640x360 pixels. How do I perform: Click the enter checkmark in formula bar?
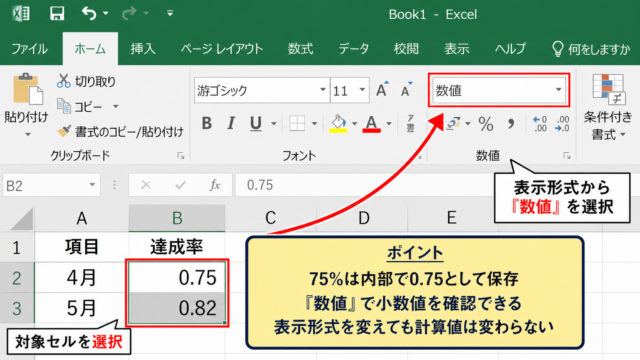pyautogui.click(x=180, y=185)
